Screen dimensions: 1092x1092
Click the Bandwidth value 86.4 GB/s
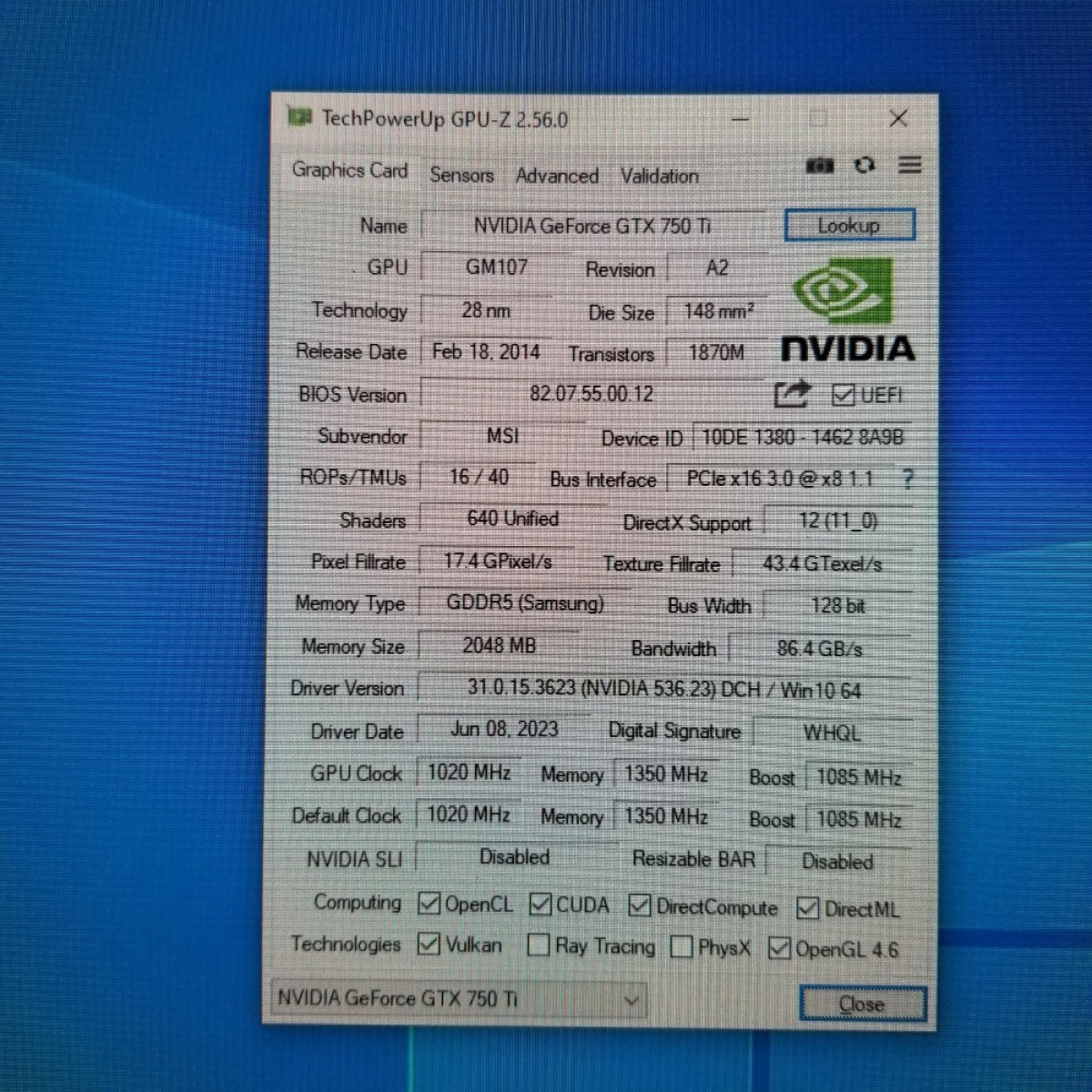(819, 649)
